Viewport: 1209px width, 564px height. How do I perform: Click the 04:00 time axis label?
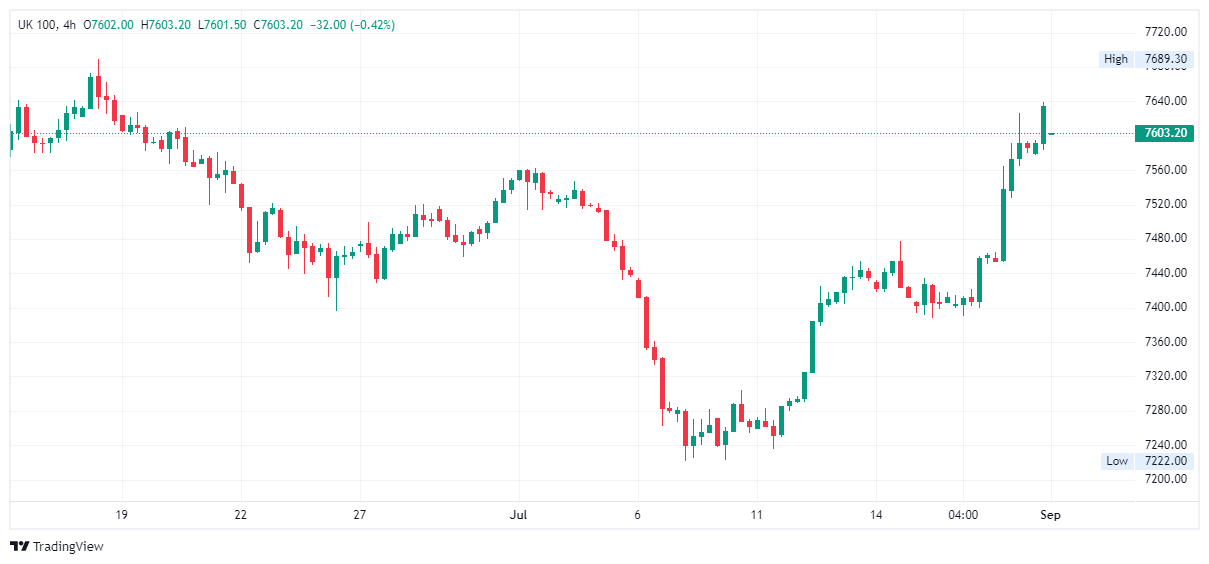tap(963, 515)
